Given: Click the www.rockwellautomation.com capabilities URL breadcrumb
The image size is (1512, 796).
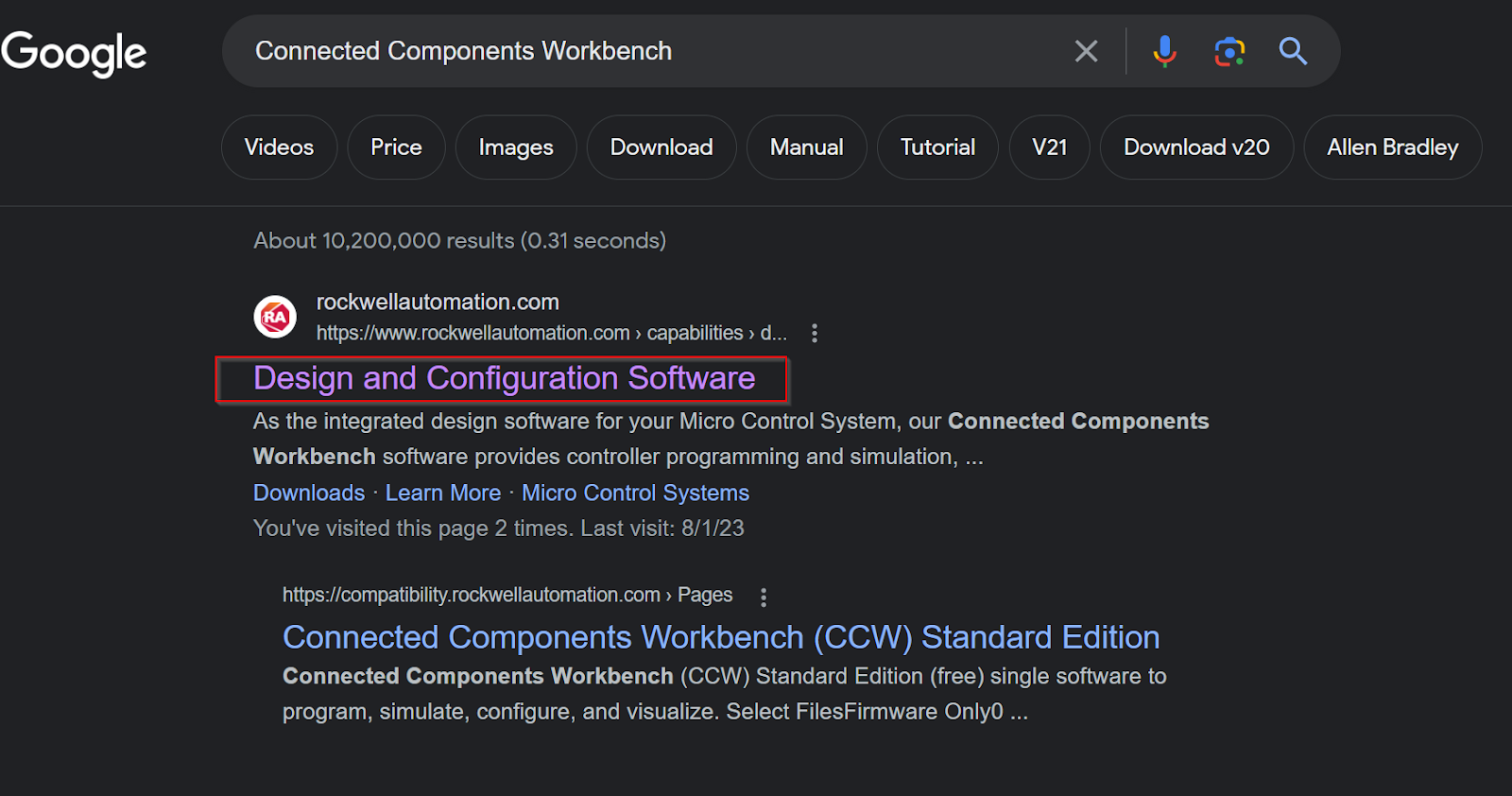Looking at the screenshot, I should coord(552,333).
